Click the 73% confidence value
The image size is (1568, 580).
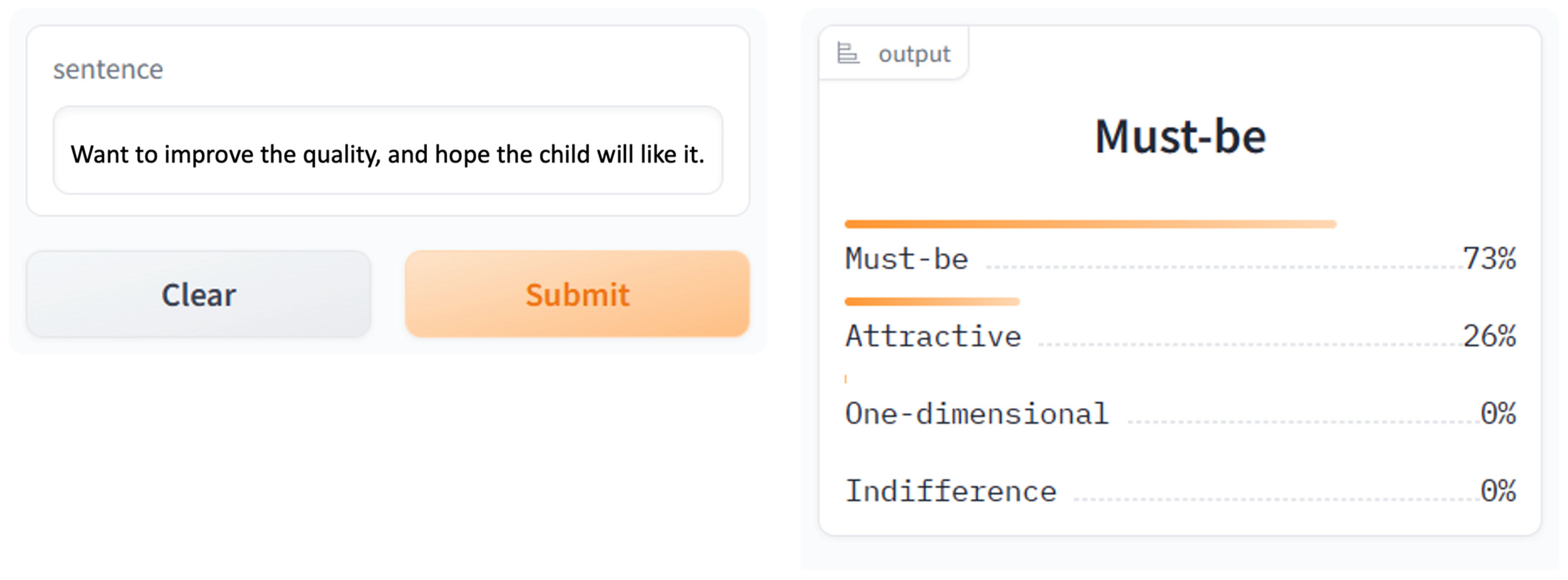click(x=1489, y=259)
